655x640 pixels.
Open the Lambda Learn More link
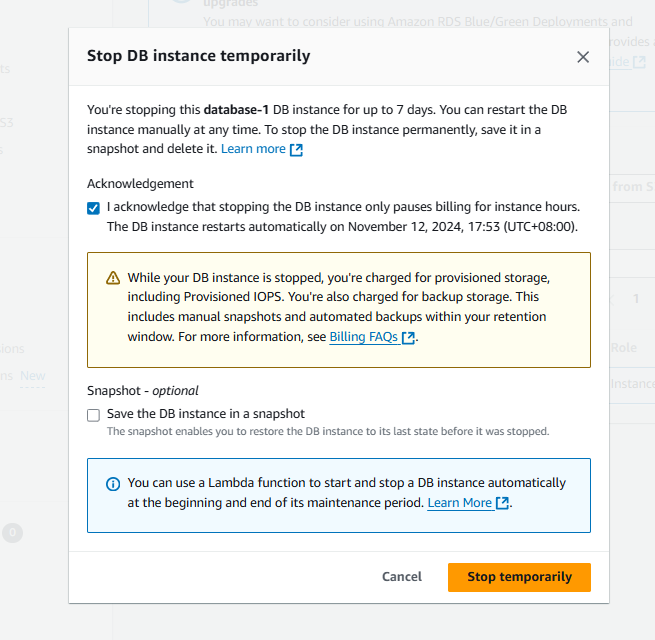point(460,503)
